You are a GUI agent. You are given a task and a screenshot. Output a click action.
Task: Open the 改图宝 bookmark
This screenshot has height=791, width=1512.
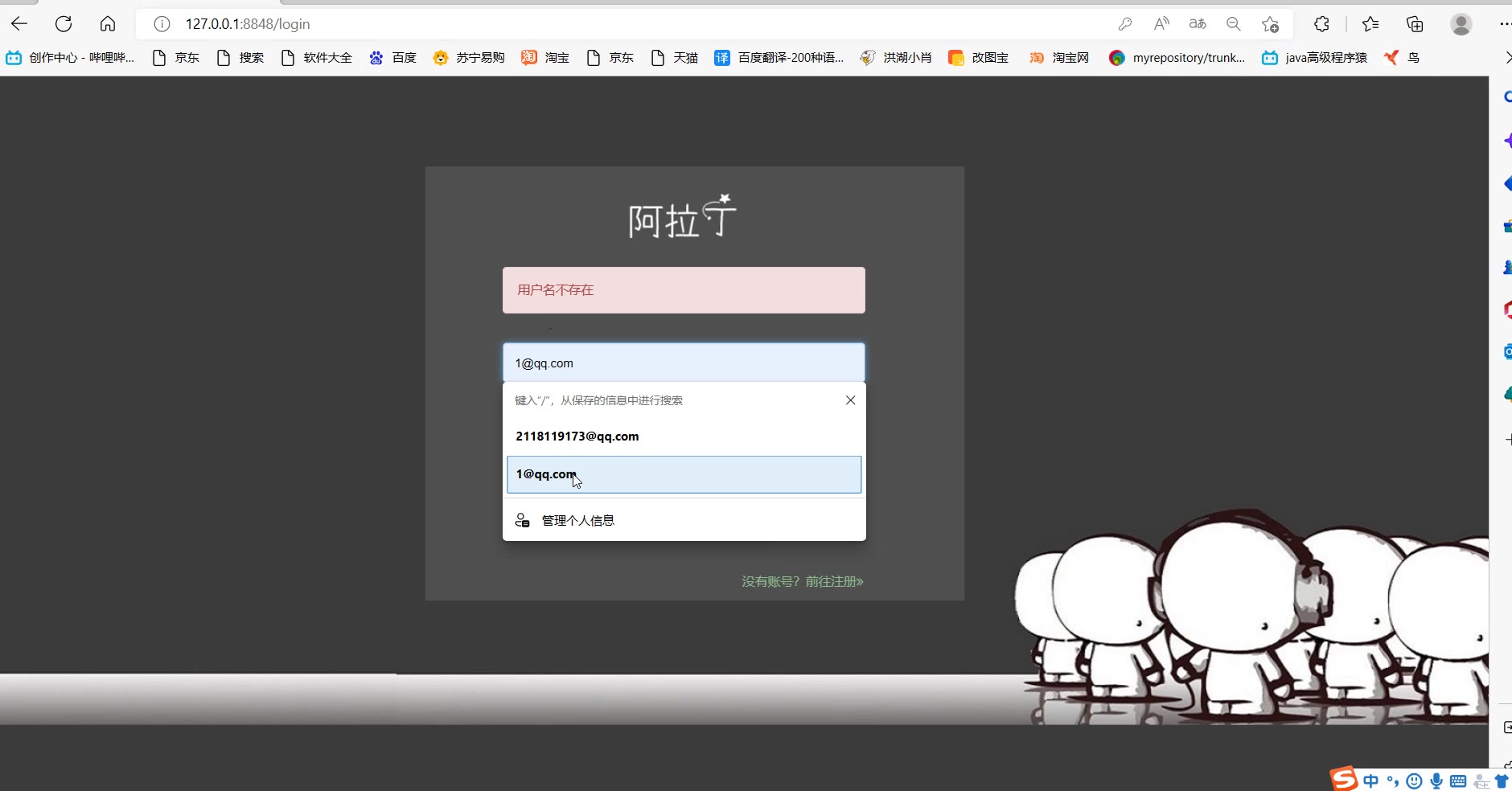point(979,57)
